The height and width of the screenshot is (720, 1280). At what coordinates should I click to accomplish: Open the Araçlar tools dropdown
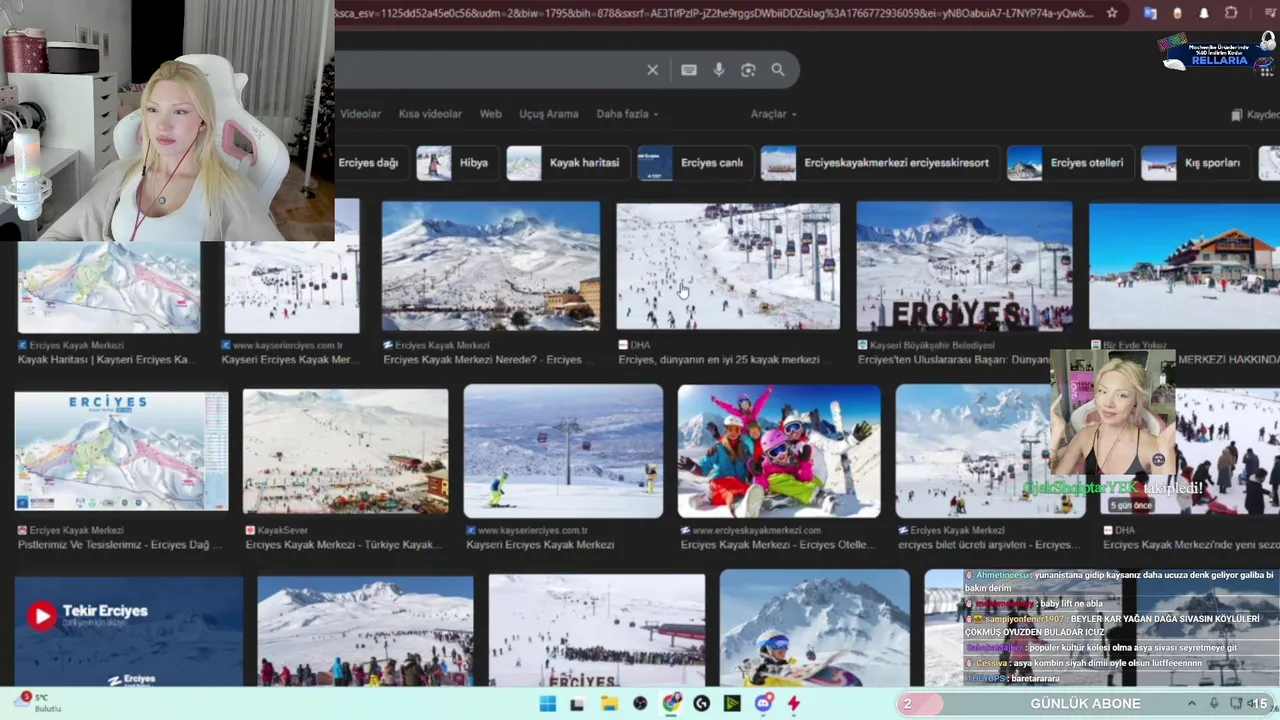pyautogui.click(x=773, y=114)
